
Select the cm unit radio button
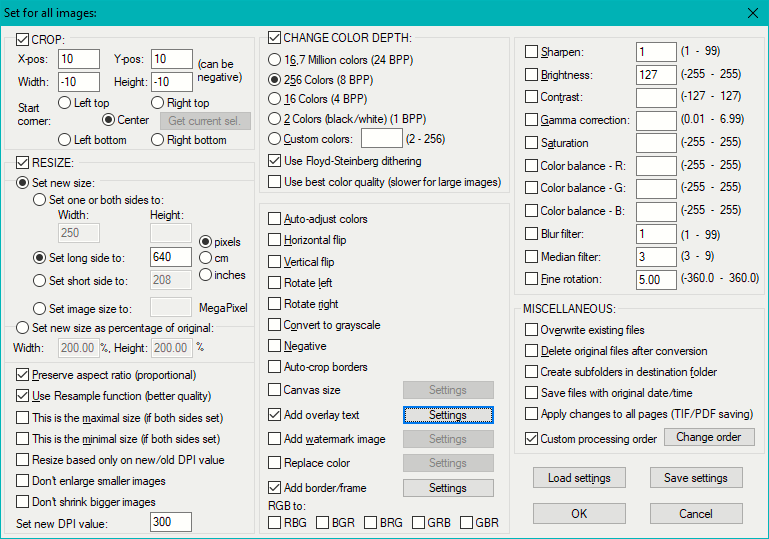point(206,258)
